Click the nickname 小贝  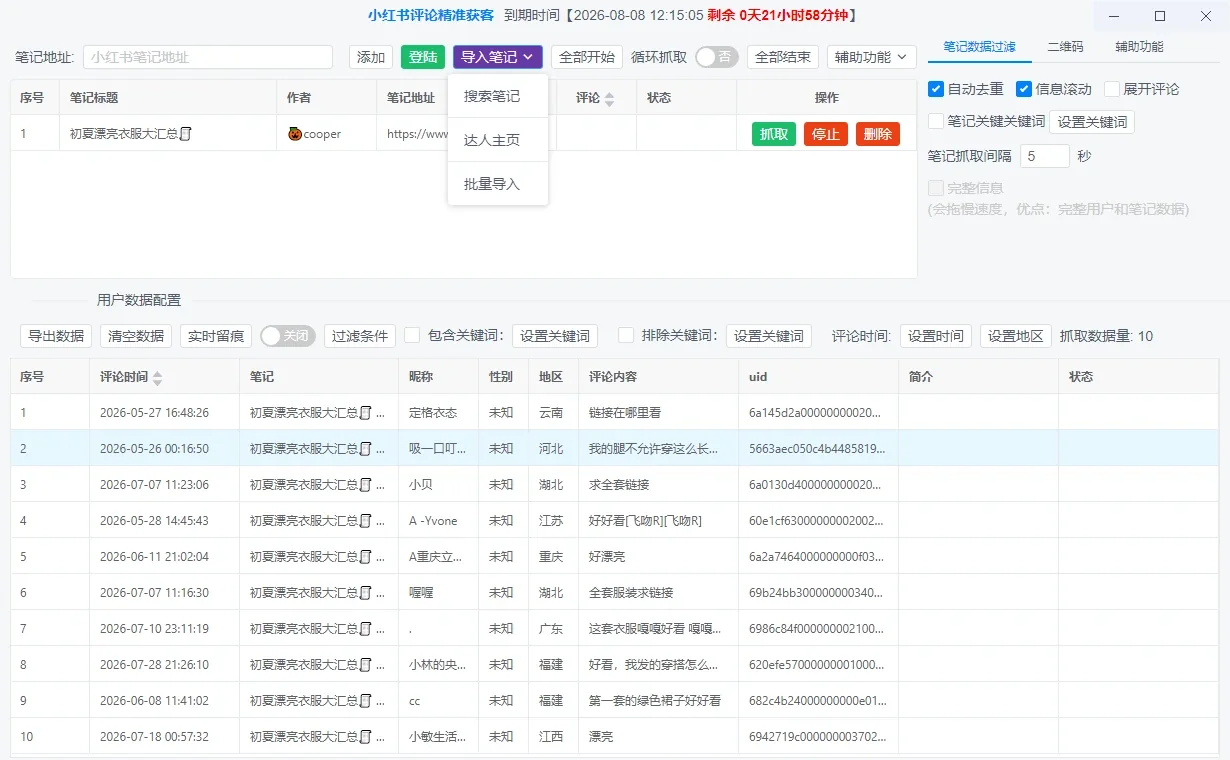coord(421,484)
